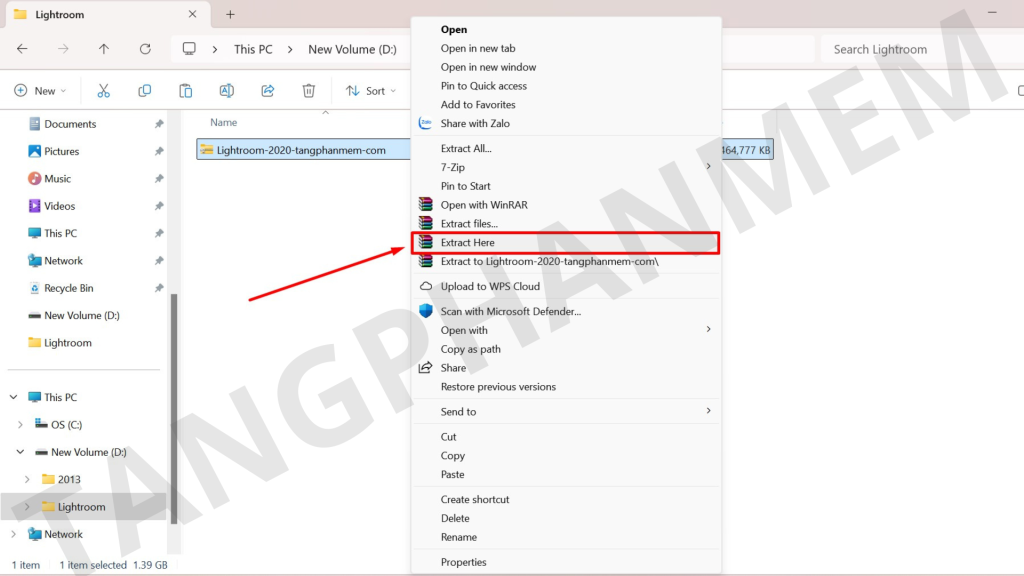Click WinRAR icon beside Open with WinRAR

coord(426,204)
